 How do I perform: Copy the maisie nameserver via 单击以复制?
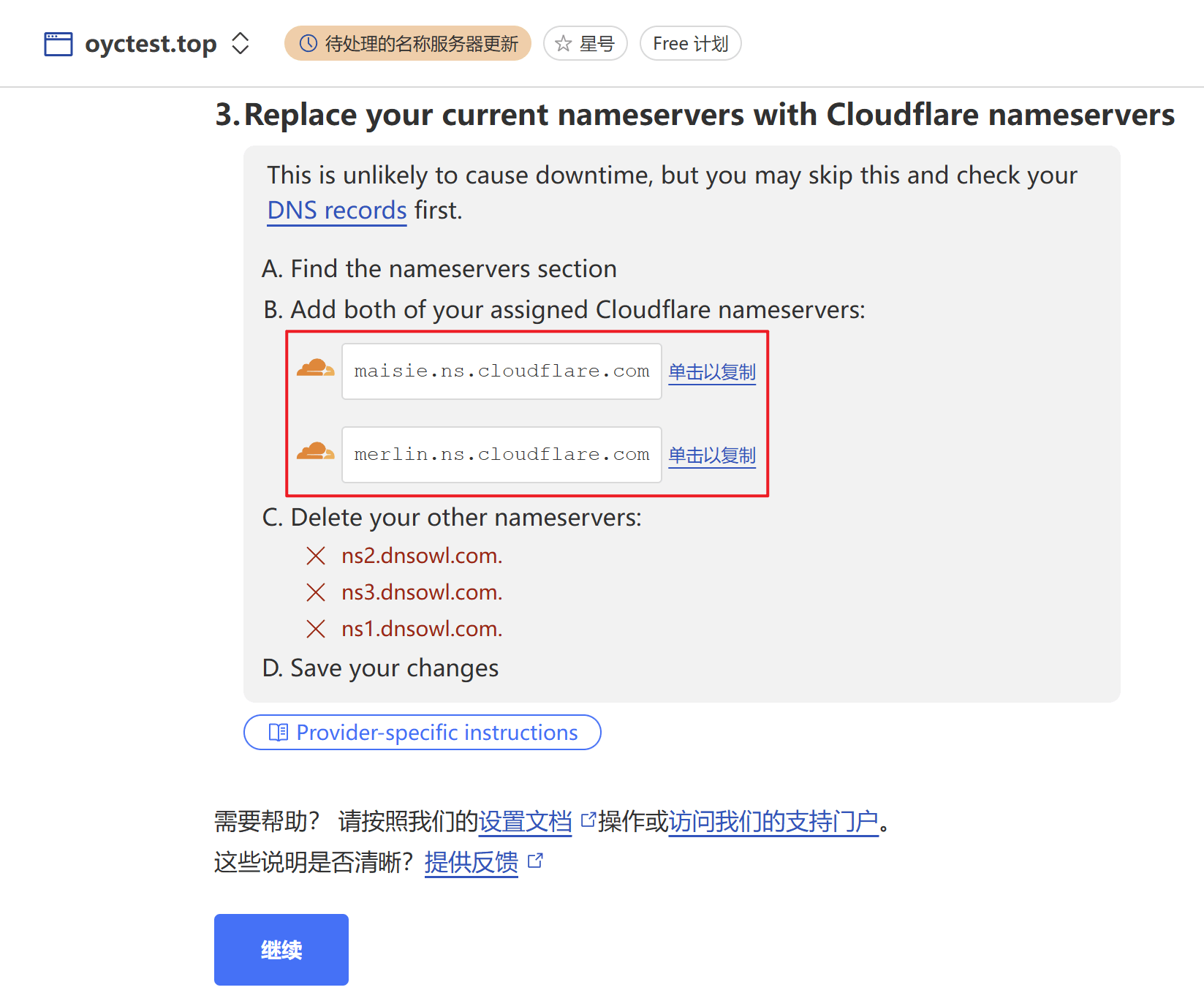pyautogui.click(x=712, y=372)
